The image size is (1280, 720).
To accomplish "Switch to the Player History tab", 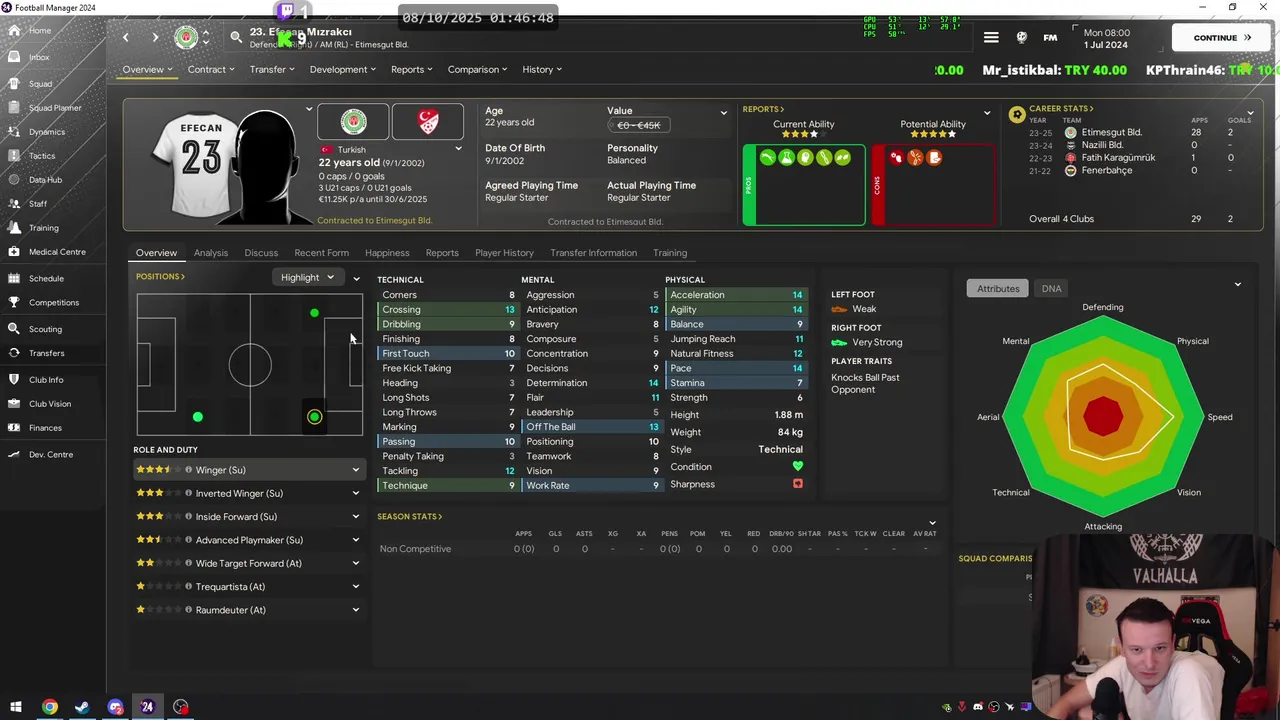I will click(504, 253).
